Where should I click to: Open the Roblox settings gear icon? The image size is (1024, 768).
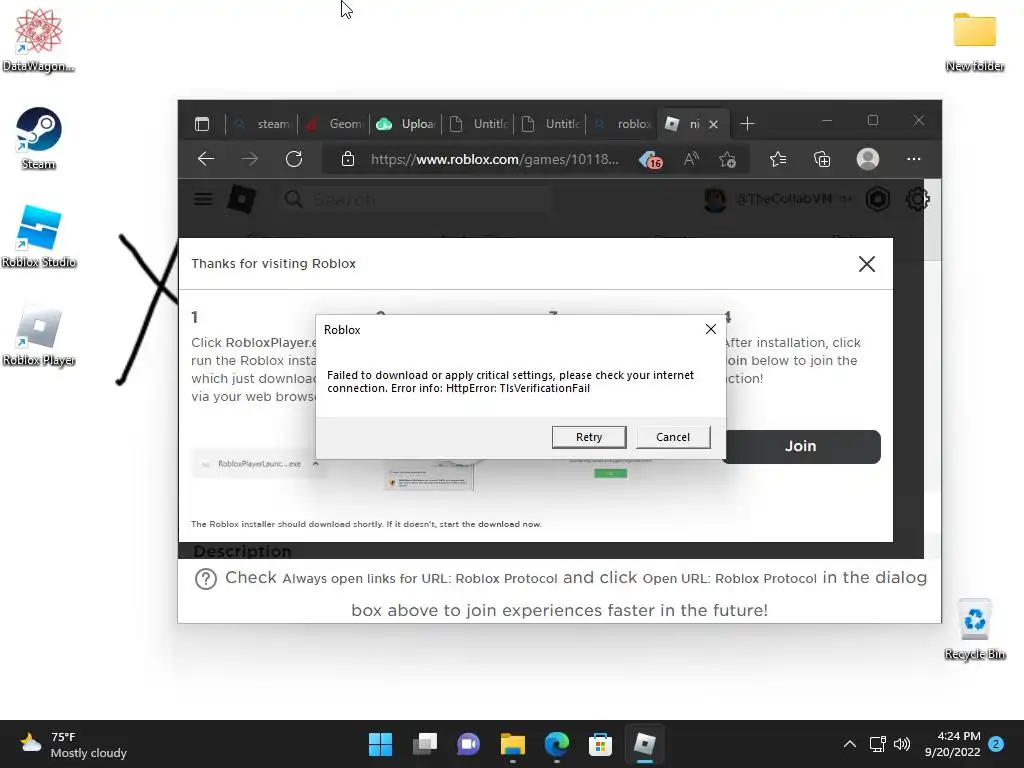(917, 199)
